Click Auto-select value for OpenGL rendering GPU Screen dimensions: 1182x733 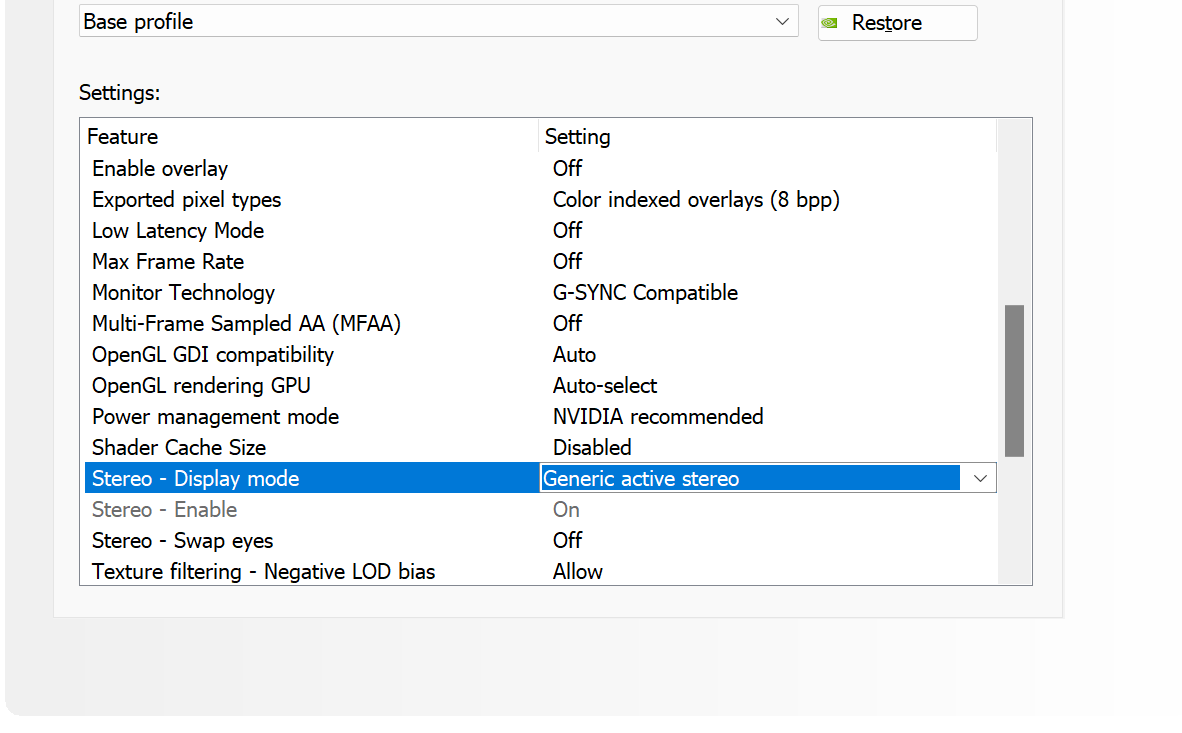tap(605, 385)
